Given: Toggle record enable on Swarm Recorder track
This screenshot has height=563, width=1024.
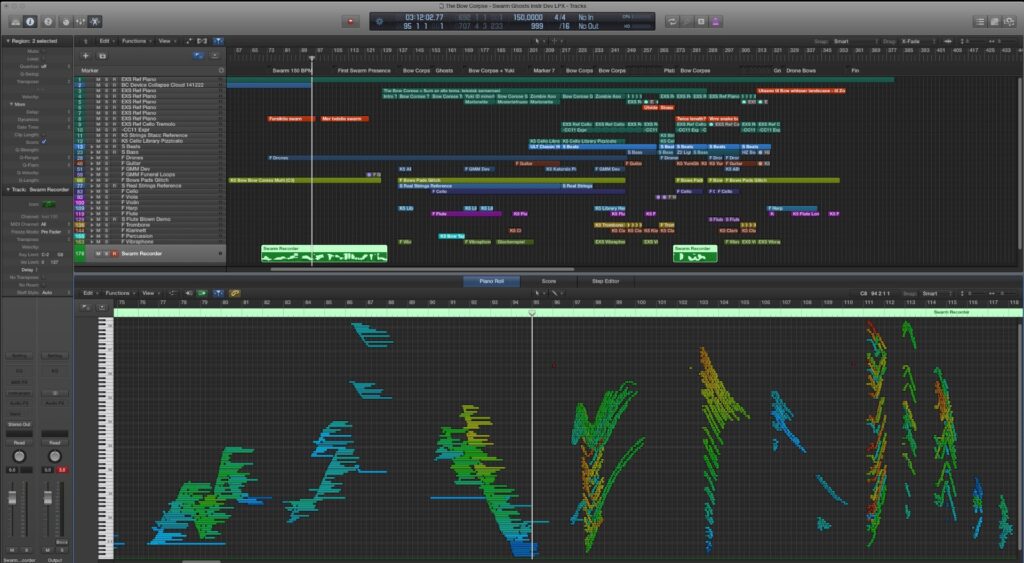Looking at the screenshot, I should [x=115, y=253].
